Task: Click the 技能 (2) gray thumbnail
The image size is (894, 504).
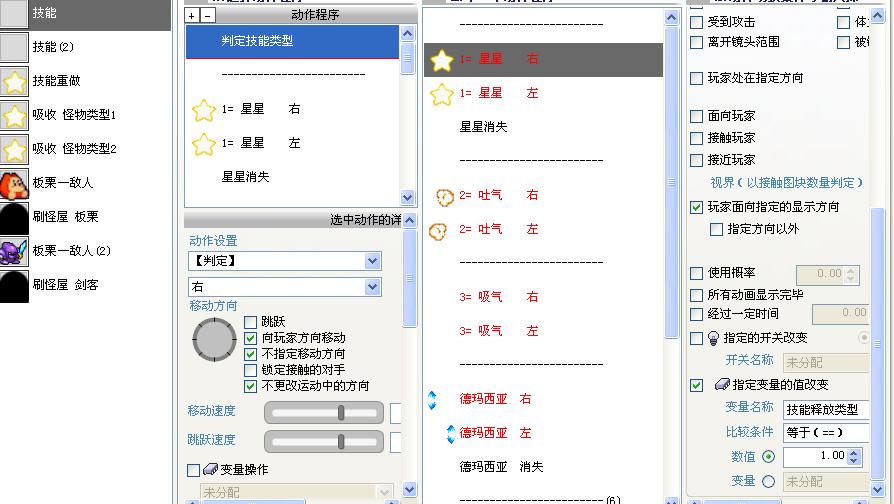Action: click(14, 47)
